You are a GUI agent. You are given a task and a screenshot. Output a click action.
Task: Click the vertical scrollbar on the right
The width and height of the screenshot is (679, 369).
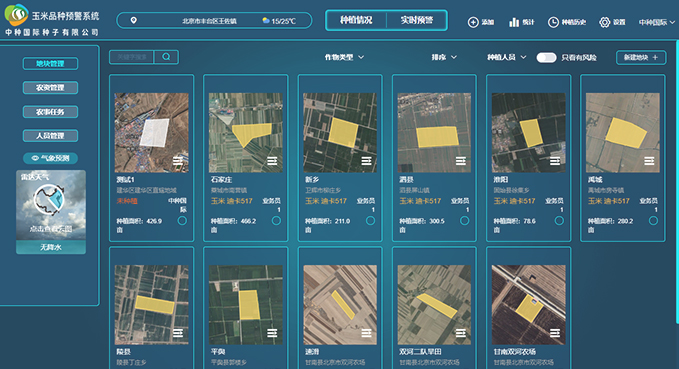[677, 182]
